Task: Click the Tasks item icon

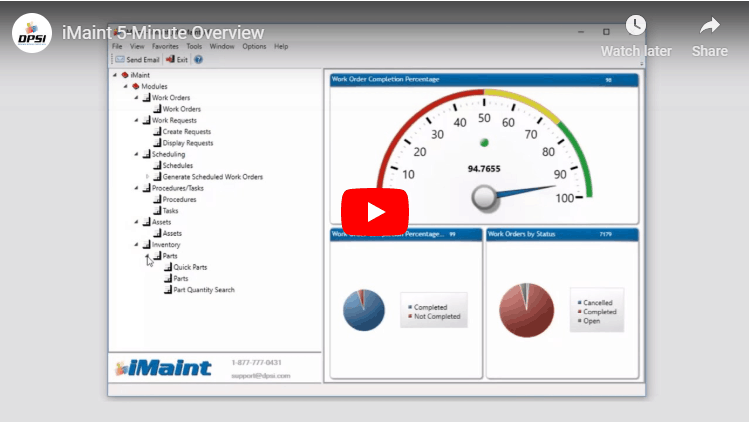Action: pyautogui.click(x=157, y=211)
